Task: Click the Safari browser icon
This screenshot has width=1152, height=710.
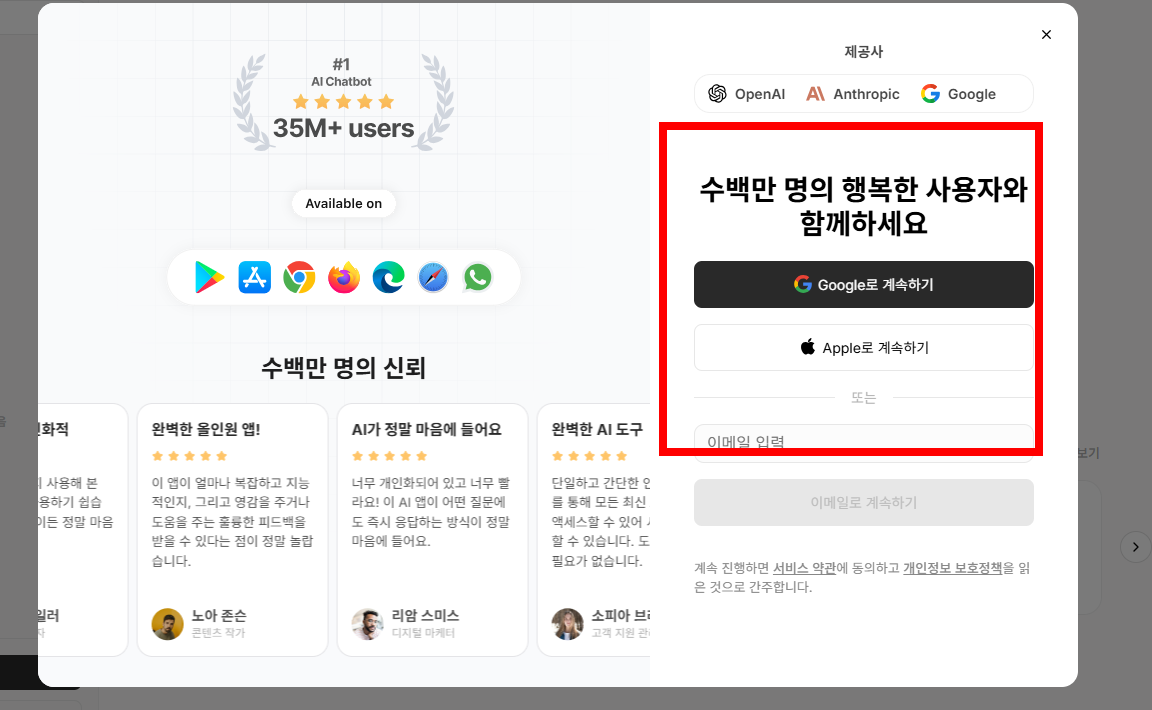Action: [432, 277]
